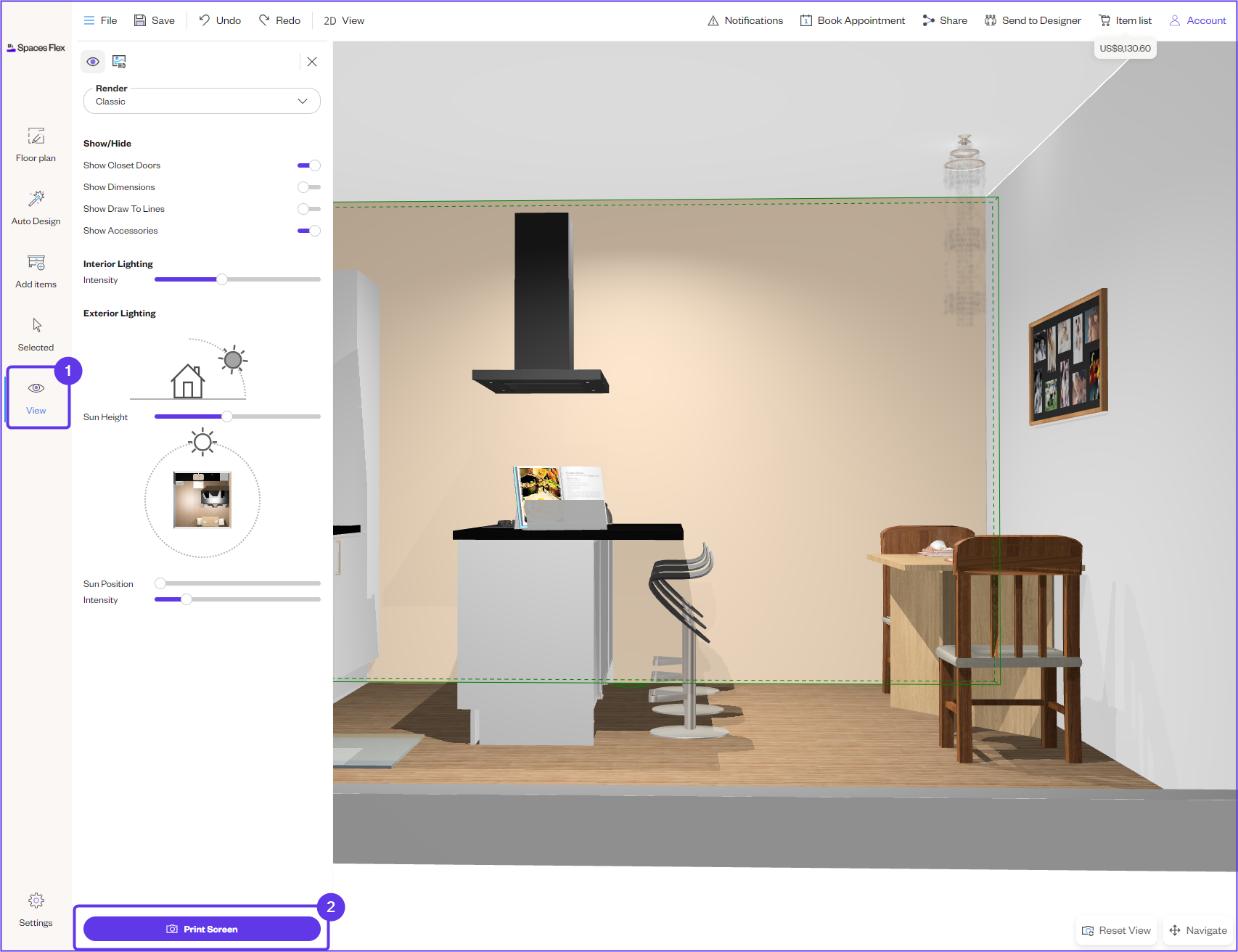Click Reset View button

tap(1116, 930)
